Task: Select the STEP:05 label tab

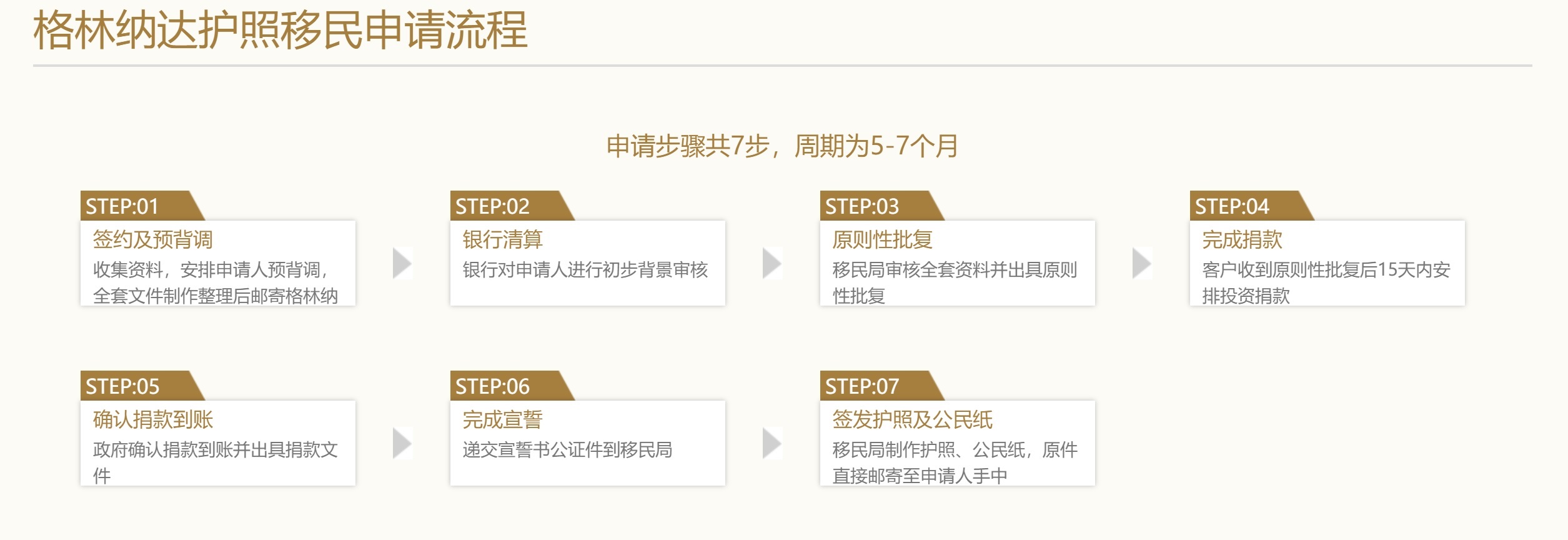Action: [x=142, y=386]
